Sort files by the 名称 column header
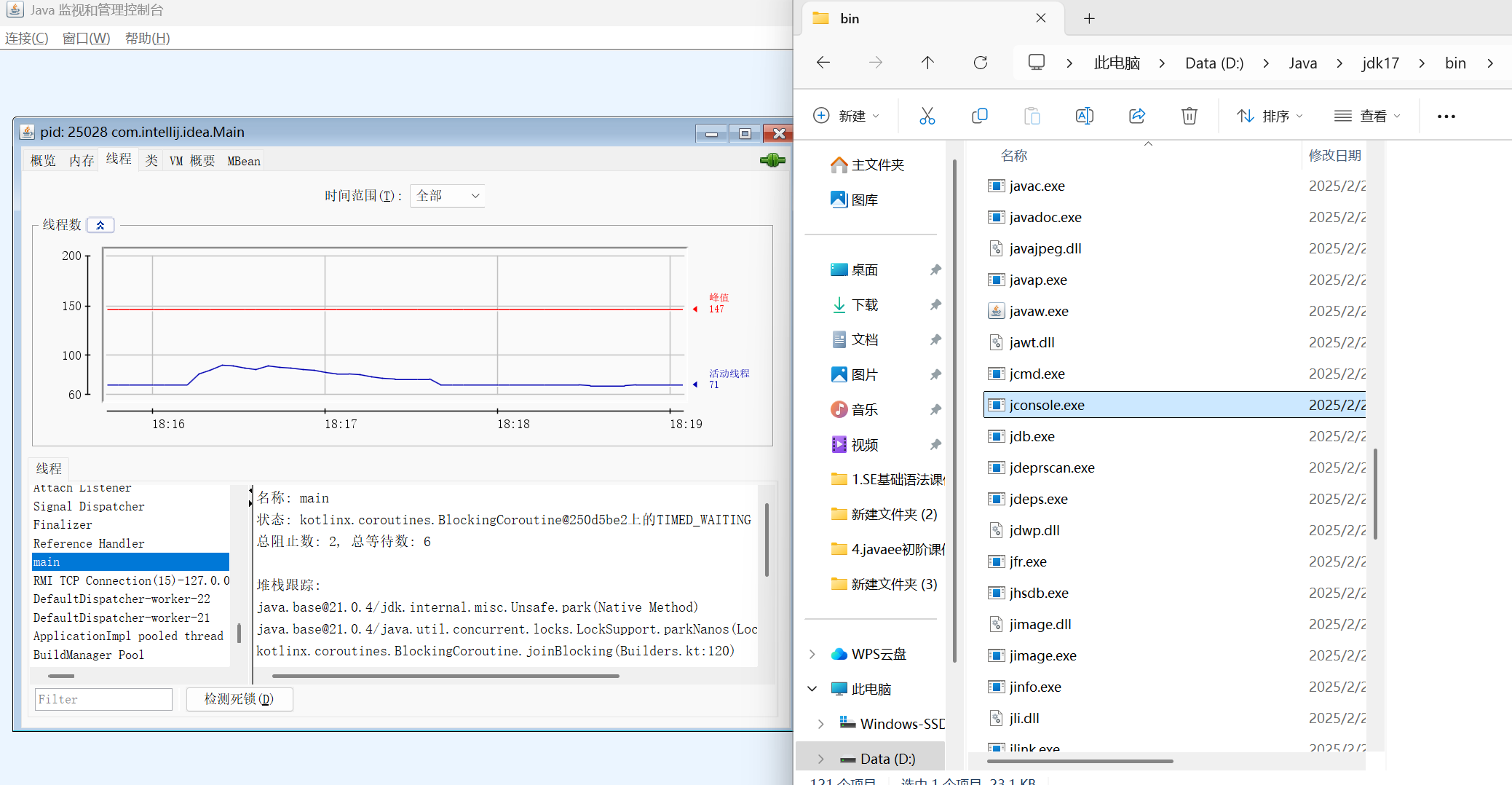Image resolution: width=1512 pixels, height=785 pixels. 1014,156
